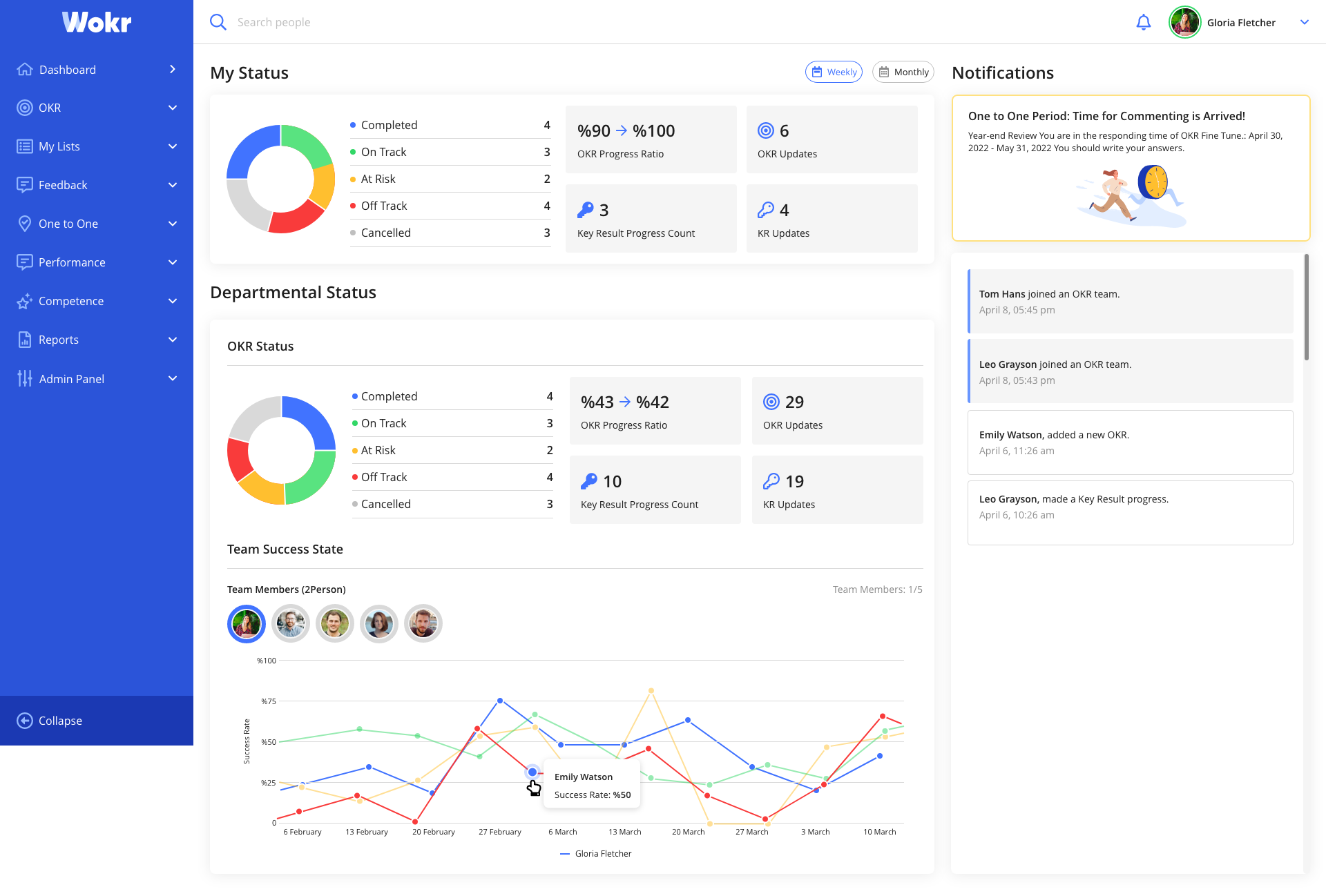Select the Competence star icon
This screenshot has height=896, width=1326.
coord(25,301)
